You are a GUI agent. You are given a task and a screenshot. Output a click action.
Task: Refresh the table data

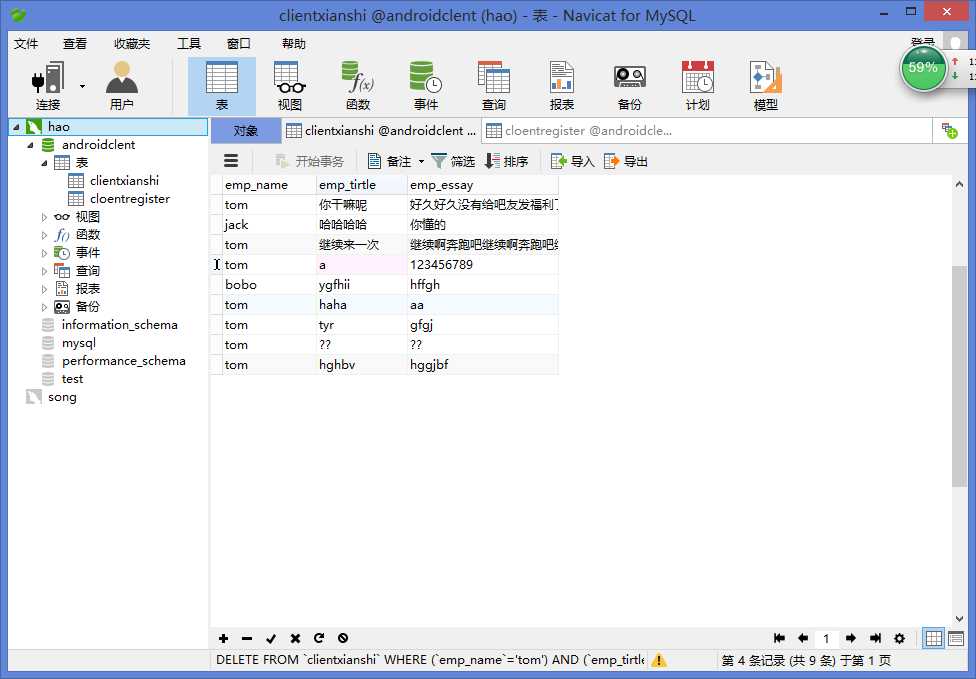click(x=319, y=638)
